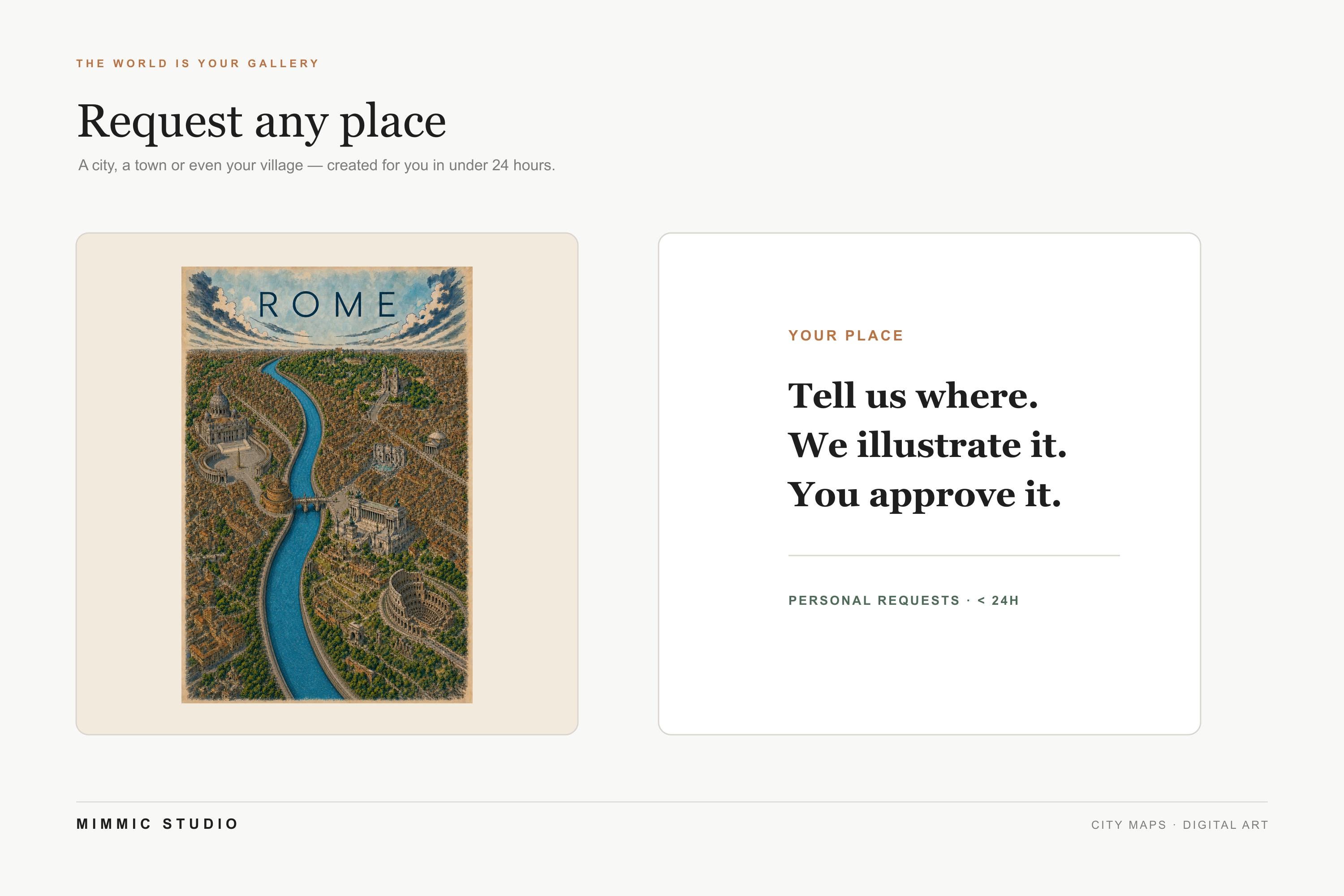Image resolution: width=1344 pixels, height=896 pixels.
Task: Click "THE WORLD IS YOUR GALLERY" tagline
Action: pyautogui.click(x=198, y=64)
